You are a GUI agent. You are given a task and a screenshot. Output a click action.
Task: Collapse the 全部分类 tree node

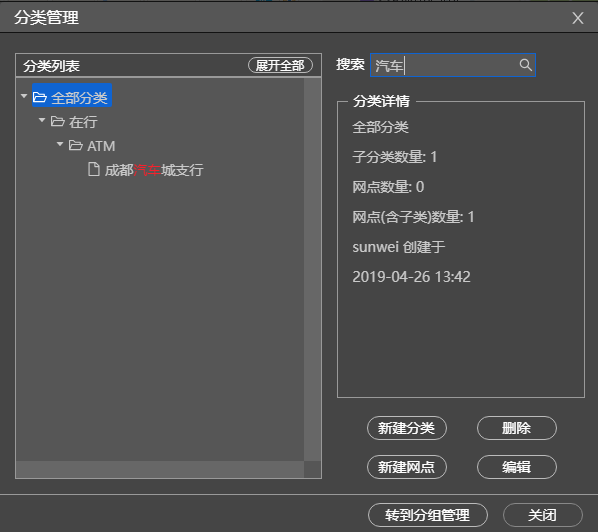(24, 96)
